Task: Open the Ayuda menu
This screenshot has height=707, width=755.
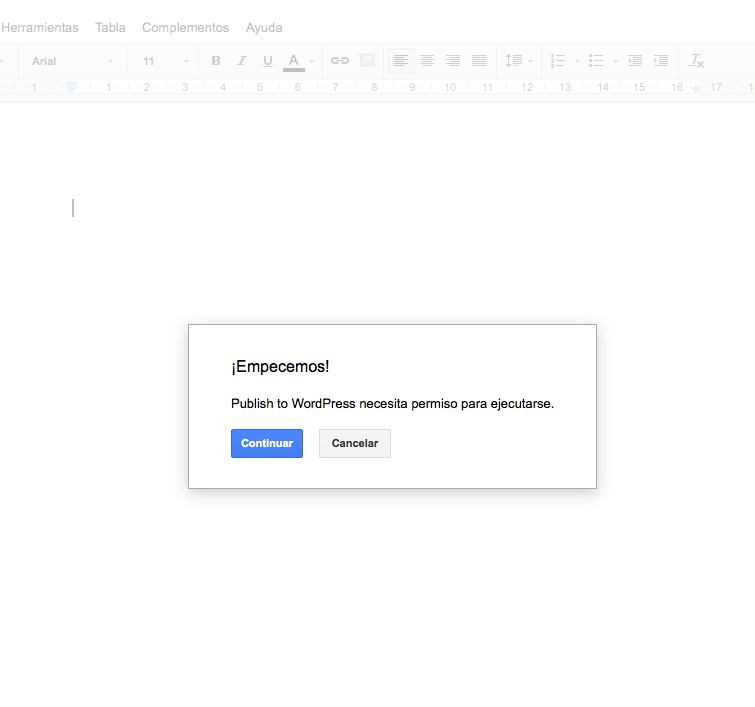Action: [x=264, y=27]
